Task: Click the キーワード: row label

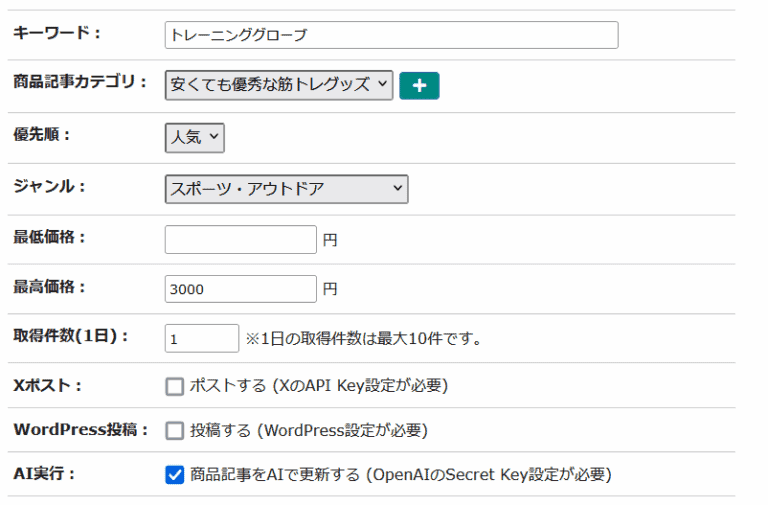Action: [x=57, y=33]
